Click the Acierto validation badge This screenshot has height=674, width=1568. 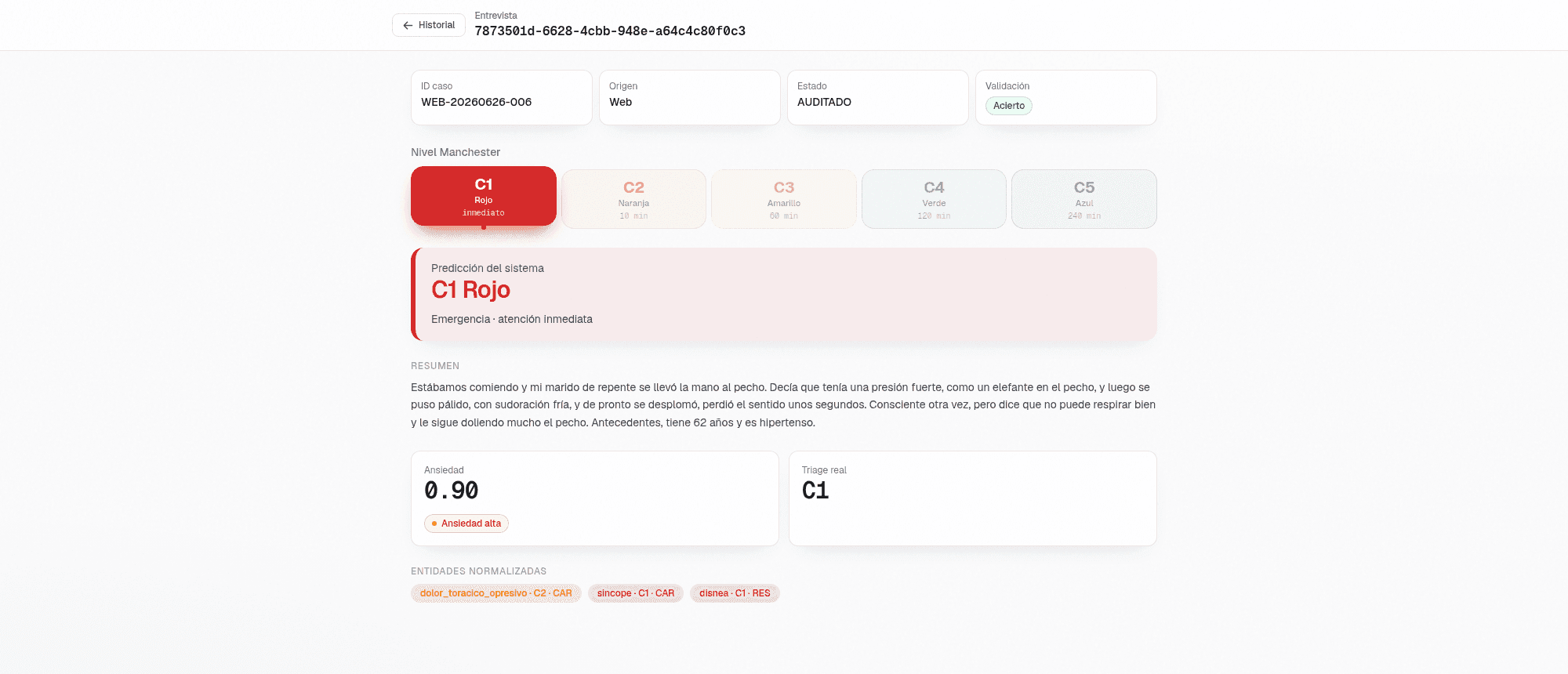pyautogui.click(x=1009, y=106)
